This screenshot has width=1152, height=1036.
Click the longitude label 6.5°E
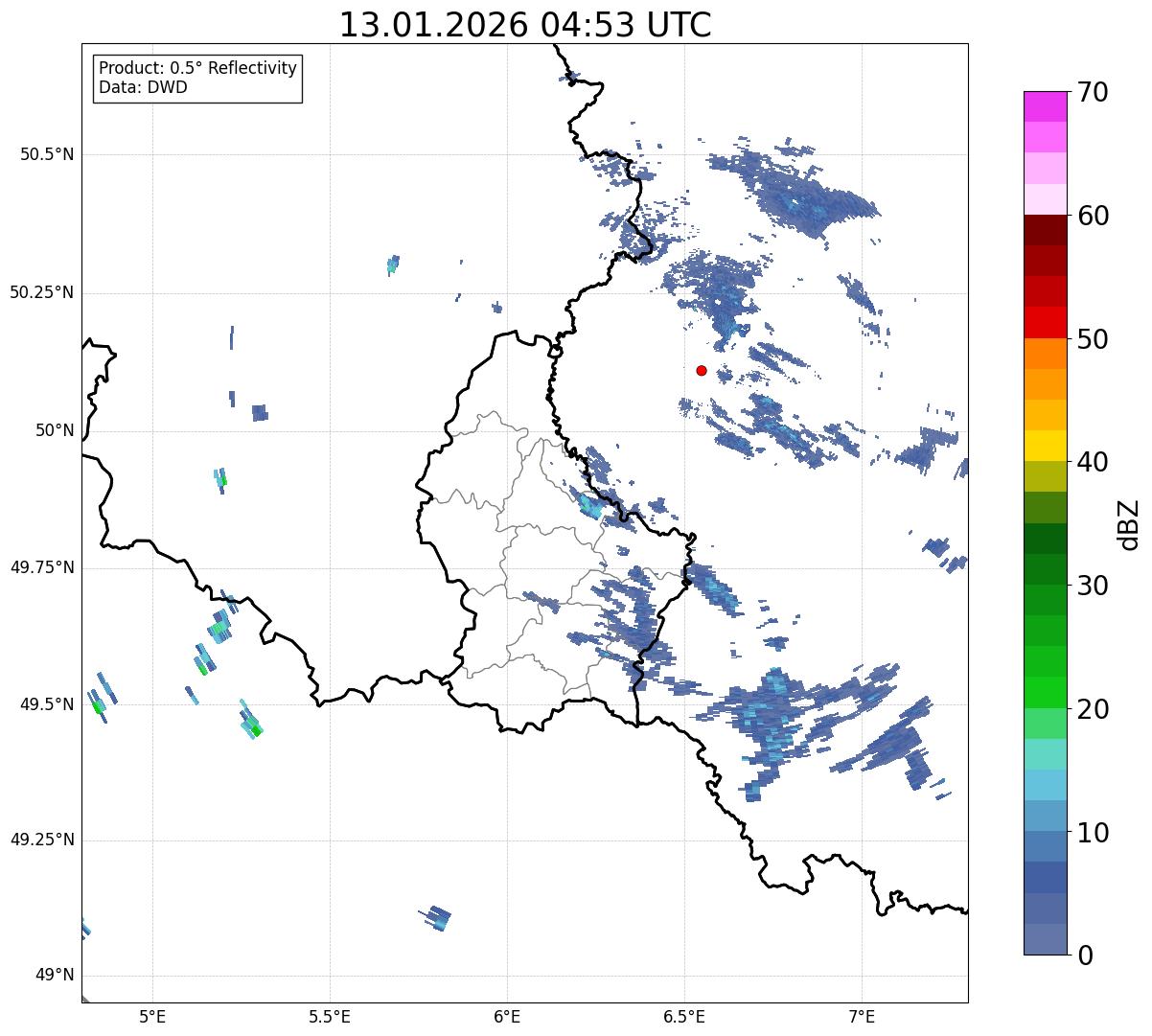pos(684,1017)
